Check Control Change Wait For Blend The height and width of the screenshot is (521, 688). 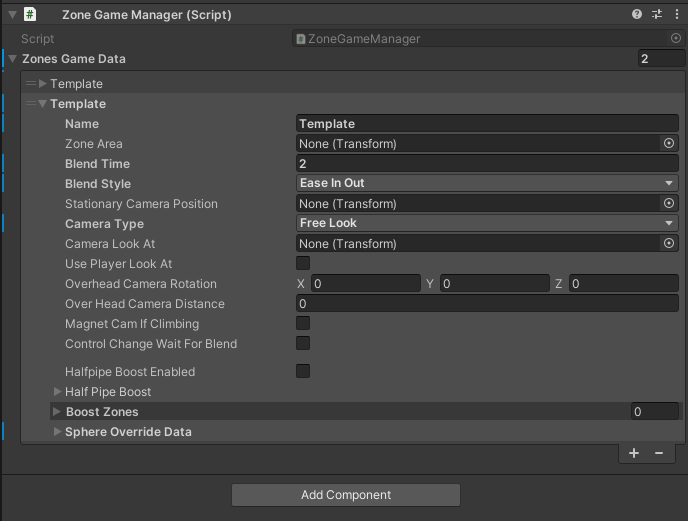pos(303,343)
